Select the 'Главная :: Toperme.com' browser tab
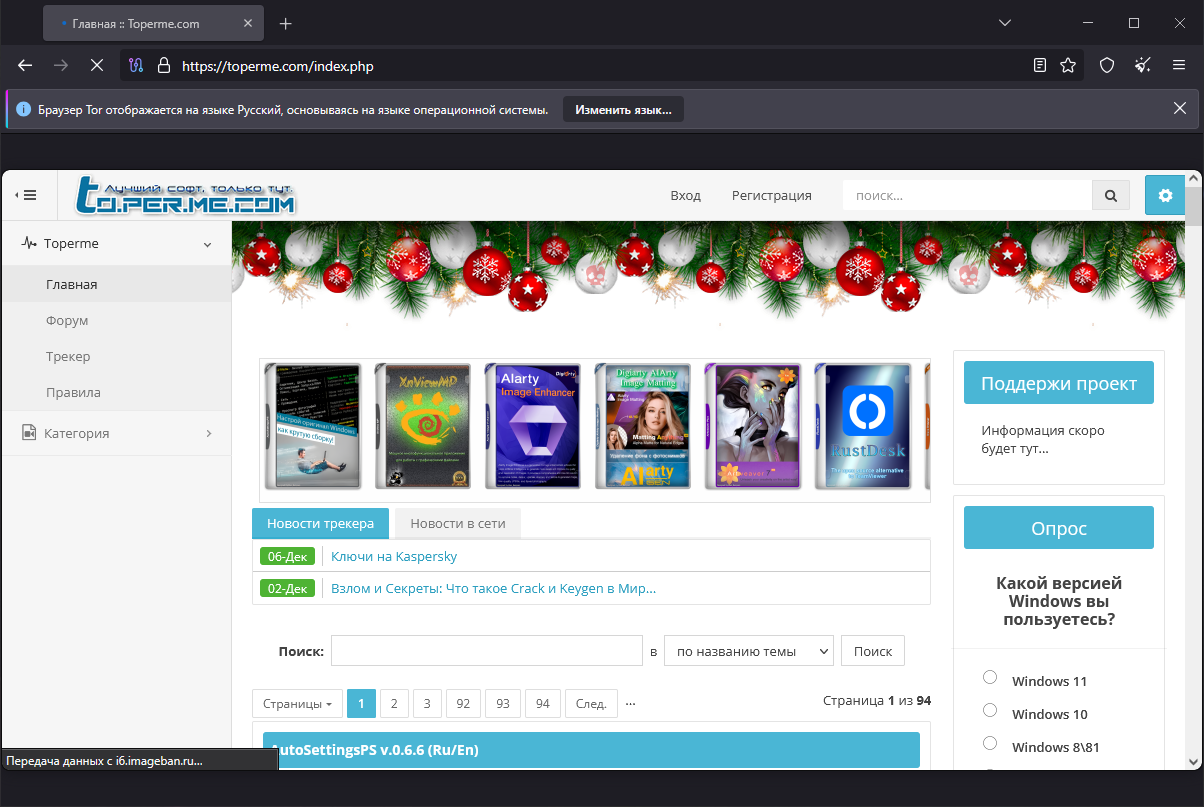Viewport: 1204px width, 807px height. (154, 23)
